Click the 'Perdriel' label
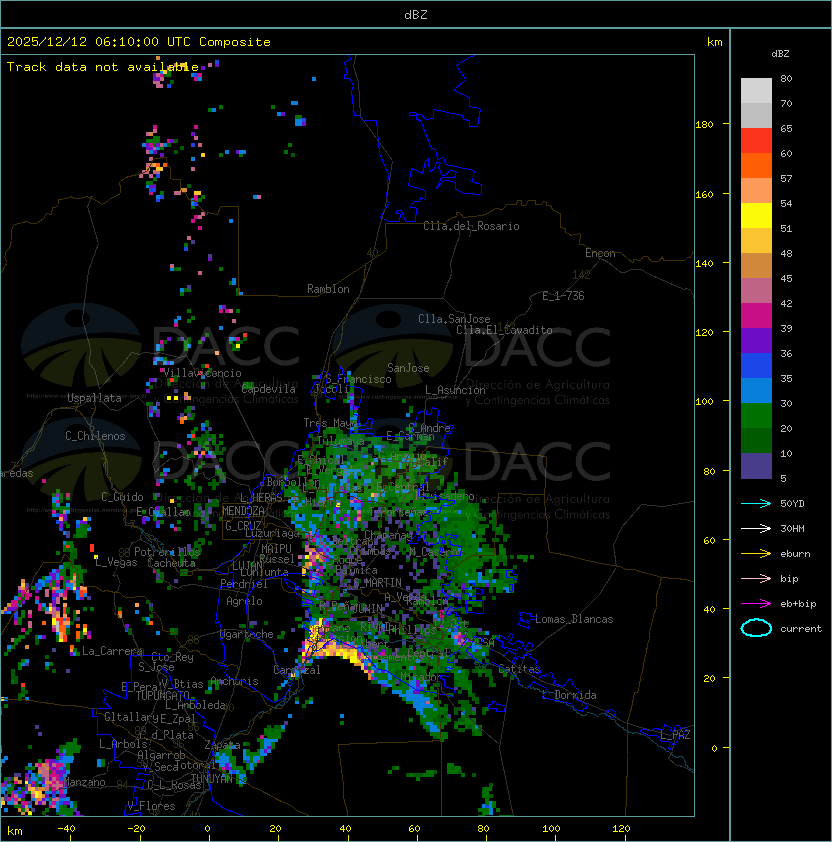The height and width of the screenshot is (842, 832). [244, 584]
